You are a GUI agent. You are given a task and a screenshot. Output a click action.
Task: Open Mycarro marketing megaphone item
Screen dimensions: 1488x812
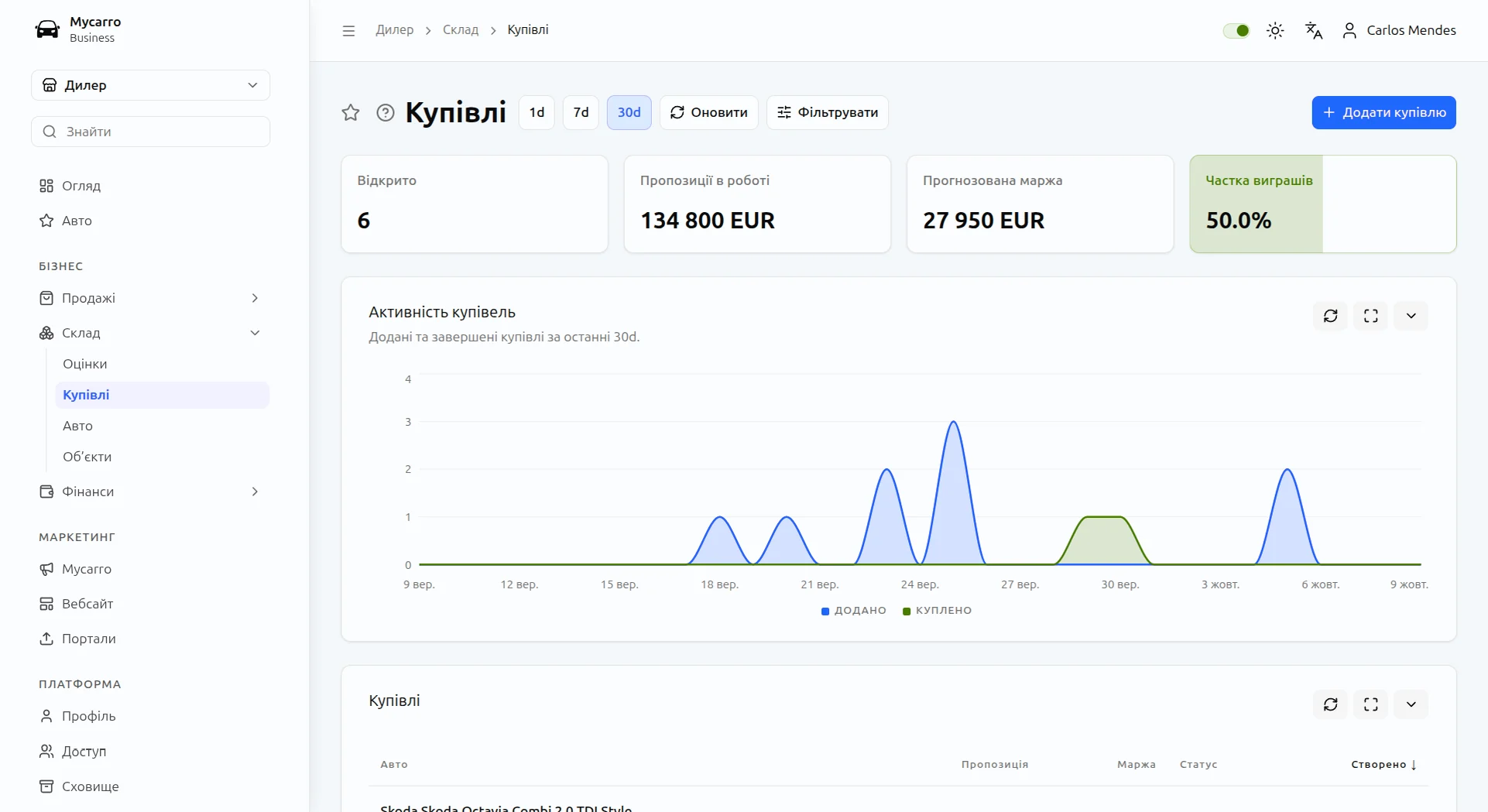[150, 569]
